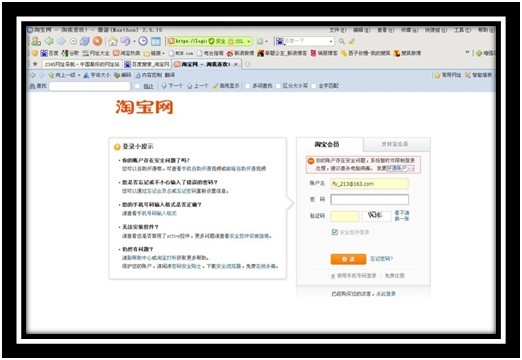Open the 文件 menu
This screenshot has width=522, height=360.
pos(338,30)
